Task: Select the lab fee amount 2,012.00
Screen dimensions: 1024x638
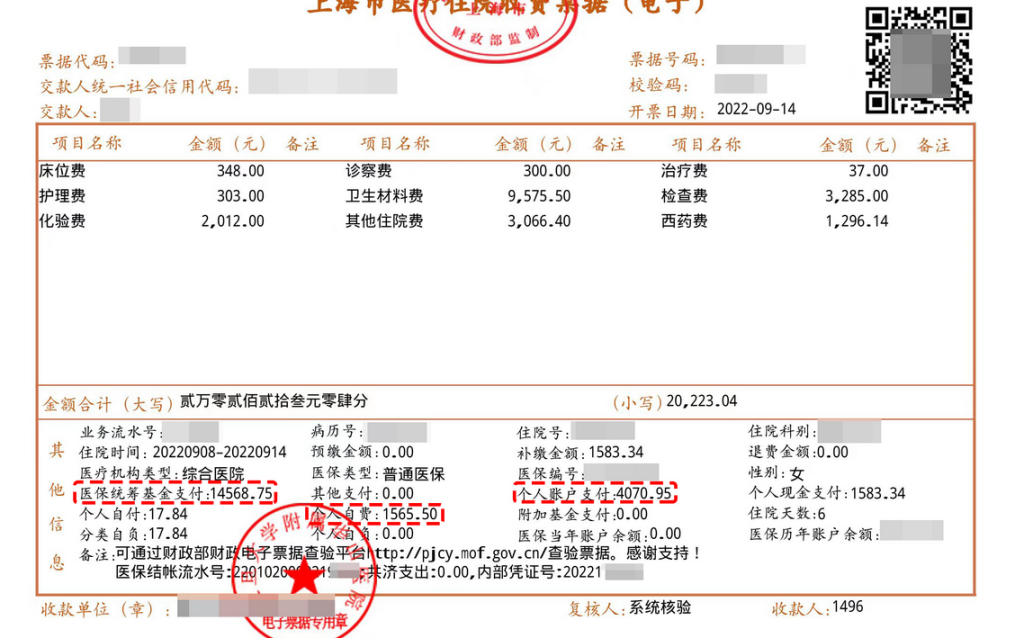Action: tap(232, 221)
